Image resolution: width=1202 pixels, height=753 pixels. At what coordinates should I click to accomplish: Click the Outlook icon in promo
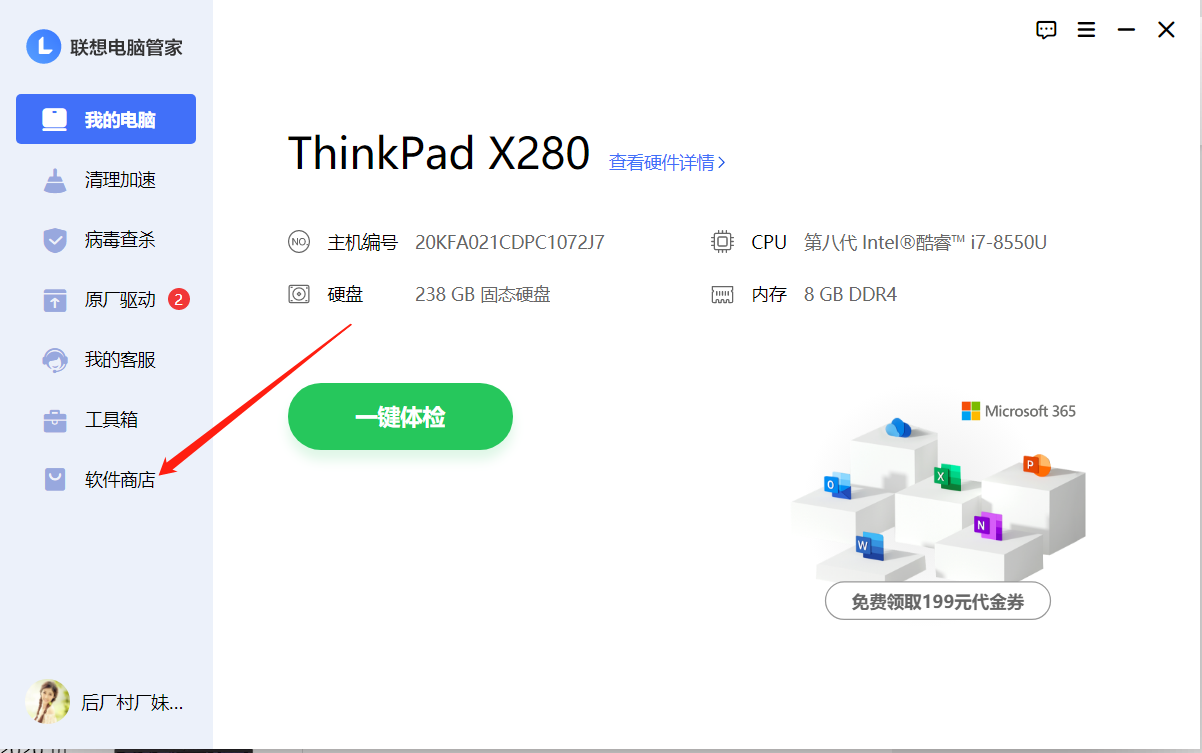click(837, 484)
